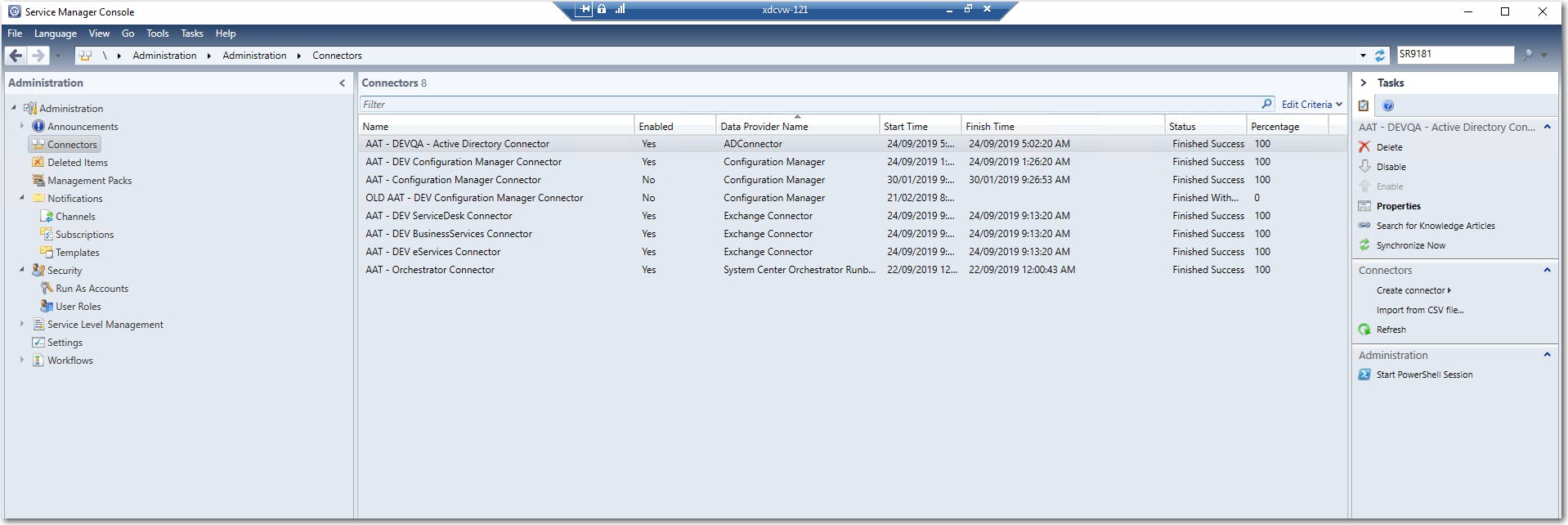
Task: Collapse the Tasks pane arrow
Action: 1363,83
